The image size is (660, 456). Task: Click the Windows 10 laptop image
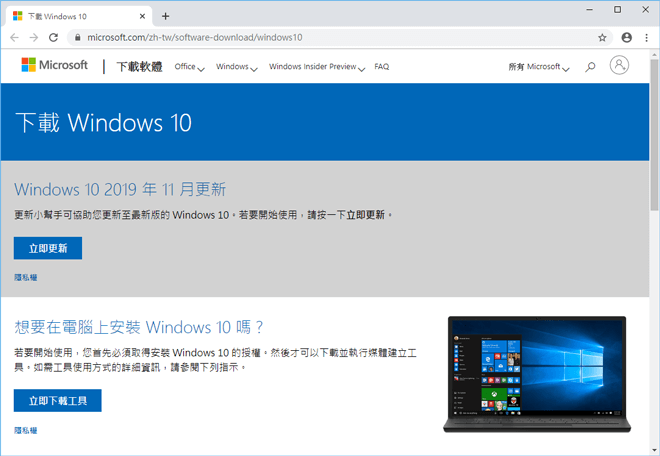click(x=537, y=375)
